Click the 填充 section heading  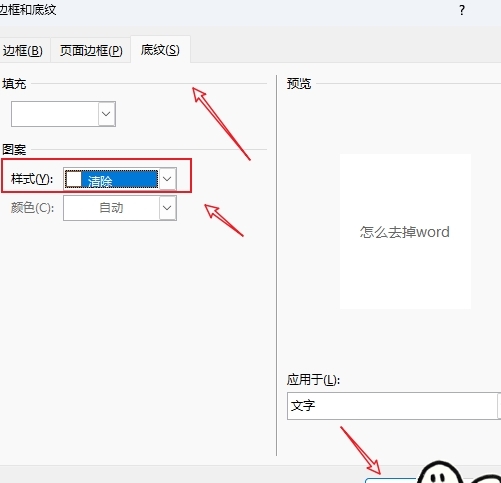point(14,84)
